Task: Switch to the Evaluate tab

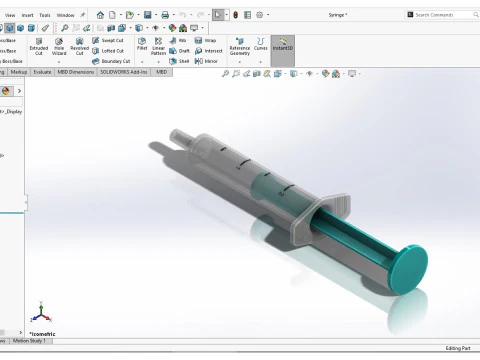Action: point(42,72)
